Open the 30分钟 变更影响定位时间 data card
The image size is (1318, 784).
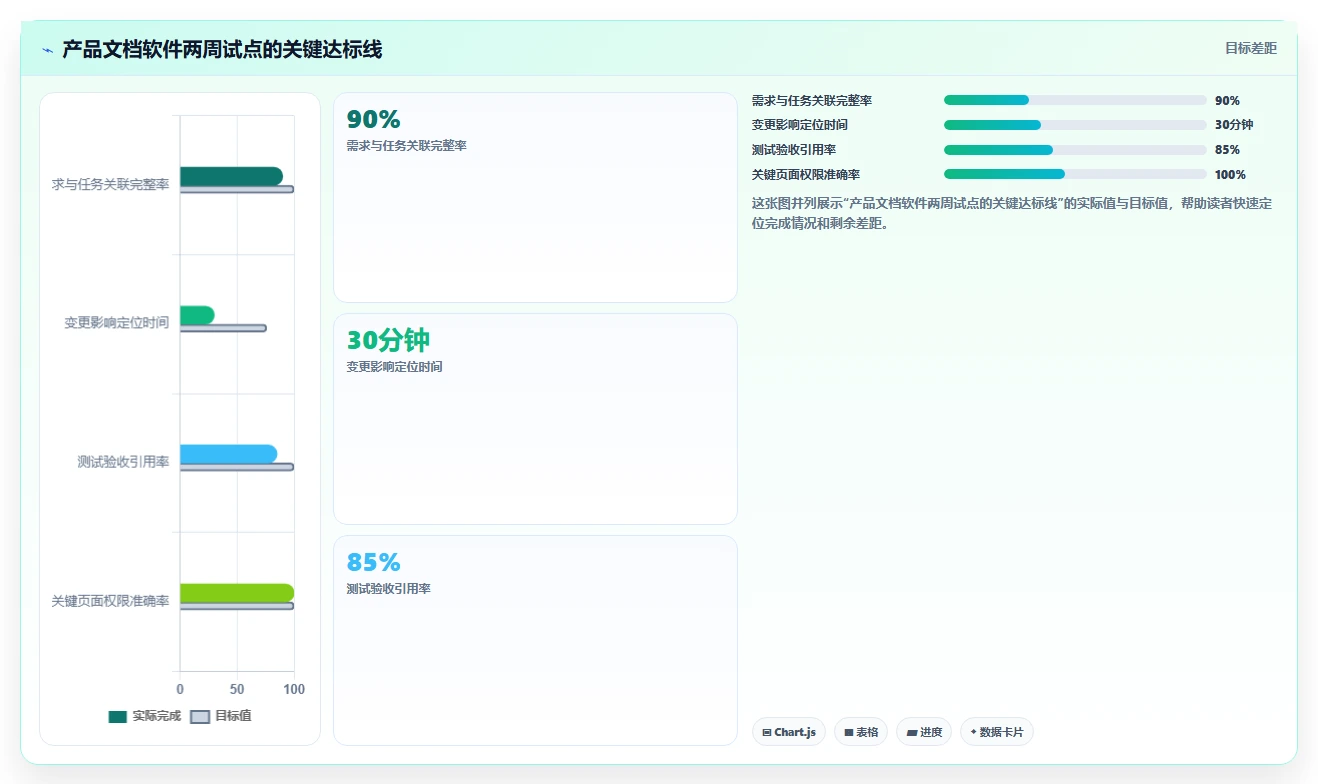coord(535,419)
